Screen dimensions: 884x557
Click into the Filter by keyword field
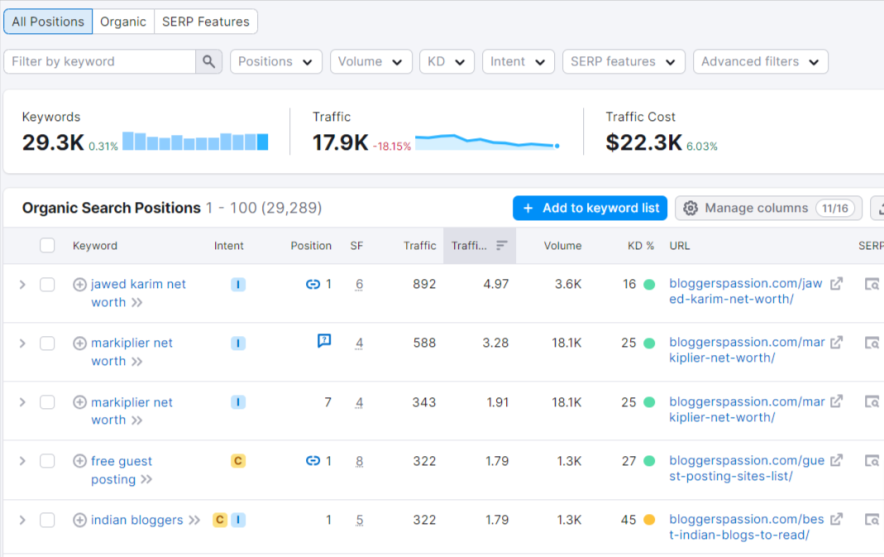point(100,62)
